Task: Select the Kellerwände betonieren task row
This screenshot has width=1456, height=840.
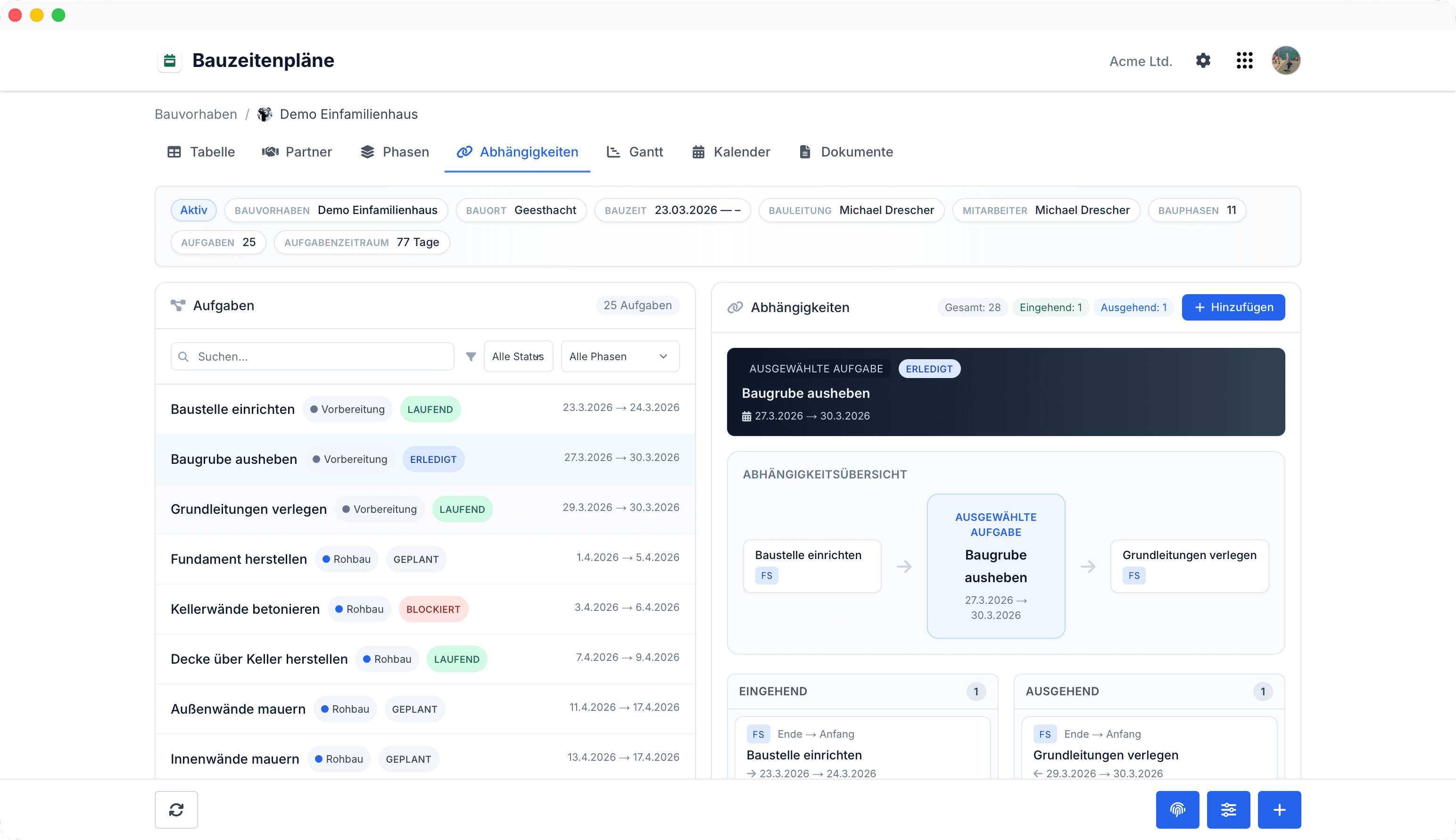Action: [x=425, y=609]
